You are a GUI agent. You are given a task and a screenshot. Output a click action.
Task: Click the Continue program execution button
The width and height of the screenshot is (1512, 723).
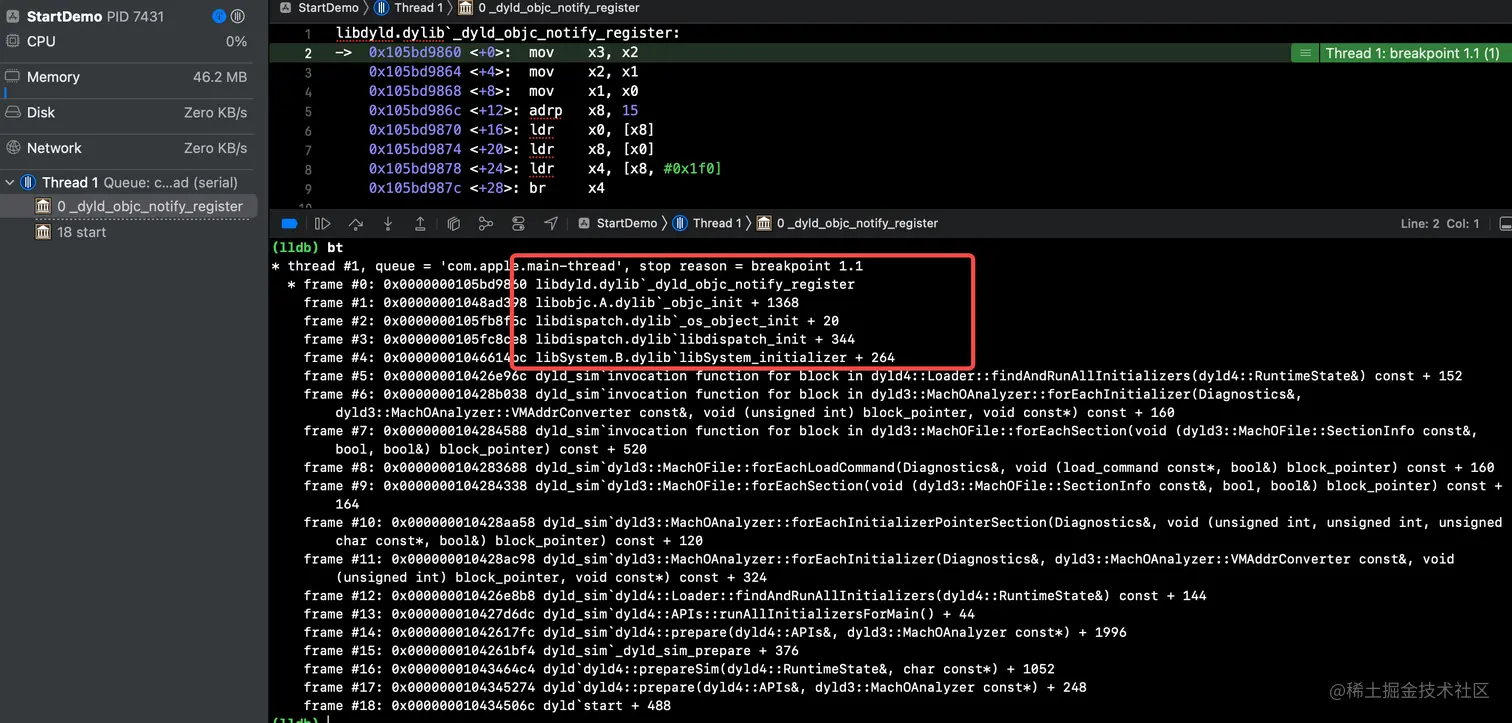(x=323, y=224)
